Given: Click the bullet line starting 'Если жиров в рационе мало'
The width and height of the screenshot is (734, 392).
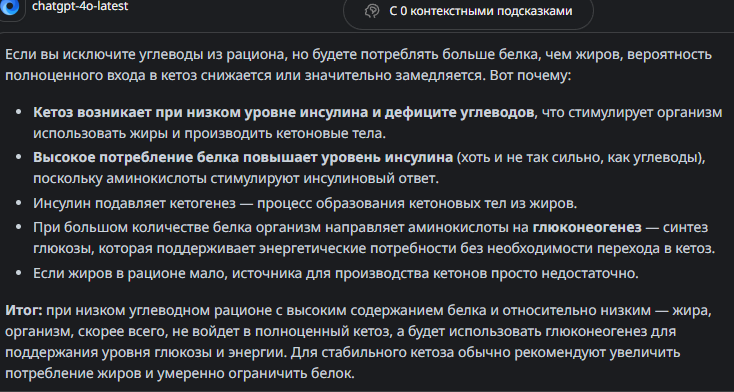Looking at the screenshot, I should [x=336, y=274].
